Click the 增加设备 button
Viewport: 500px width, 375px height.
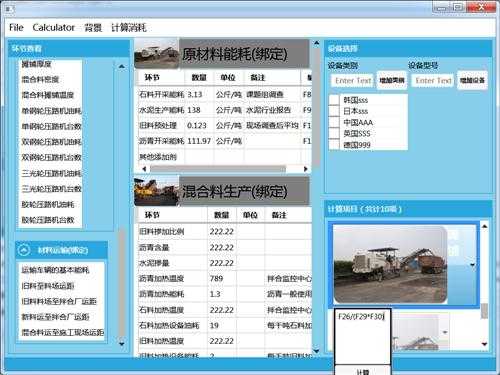tap(472, 80)
